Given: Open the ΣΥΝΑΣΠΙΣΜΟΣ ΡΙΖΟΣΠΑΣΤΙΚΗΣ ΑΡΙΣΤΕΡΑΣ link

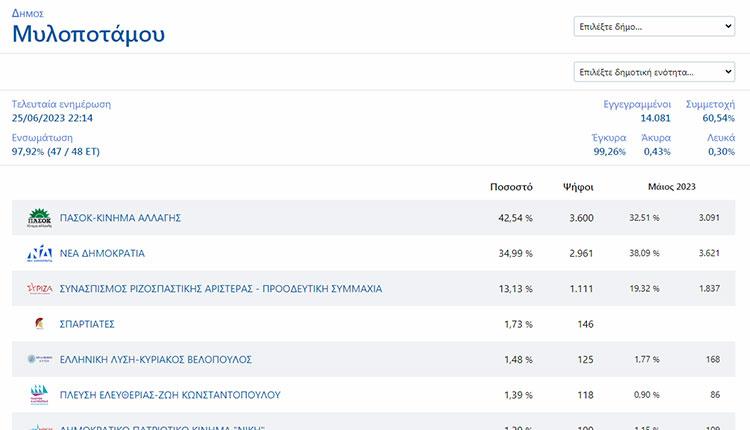Looking at the screenshot, I should coord(220,289).
